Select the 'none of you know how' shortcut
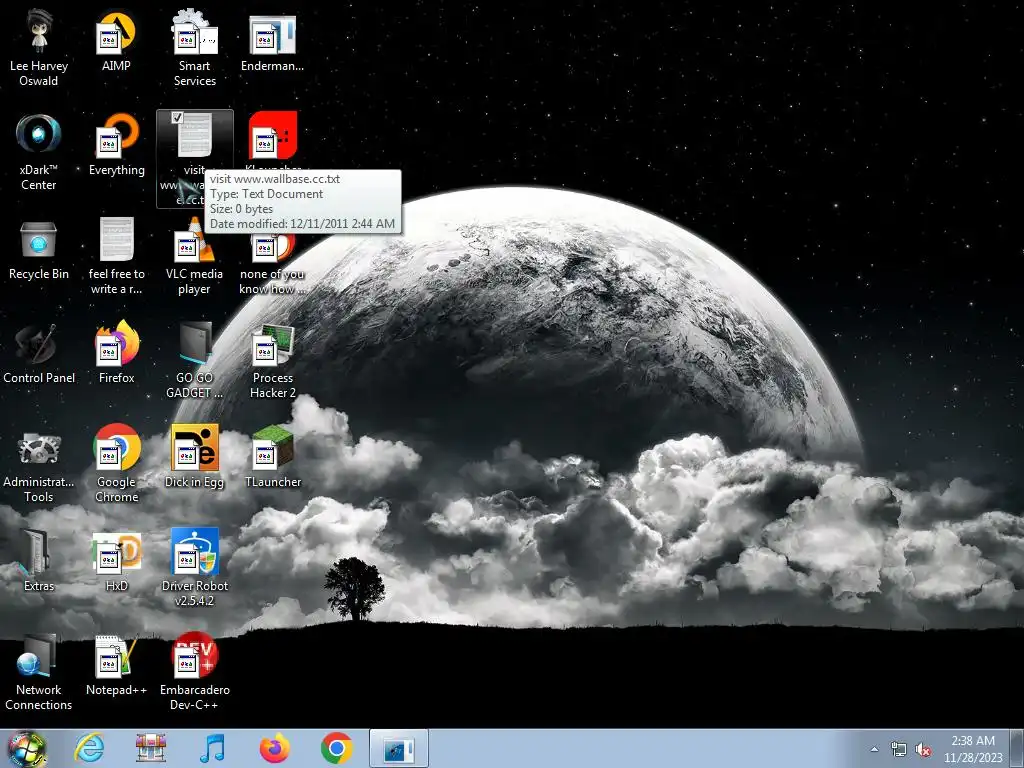The image size is (1024, 768). click(272, 263)
